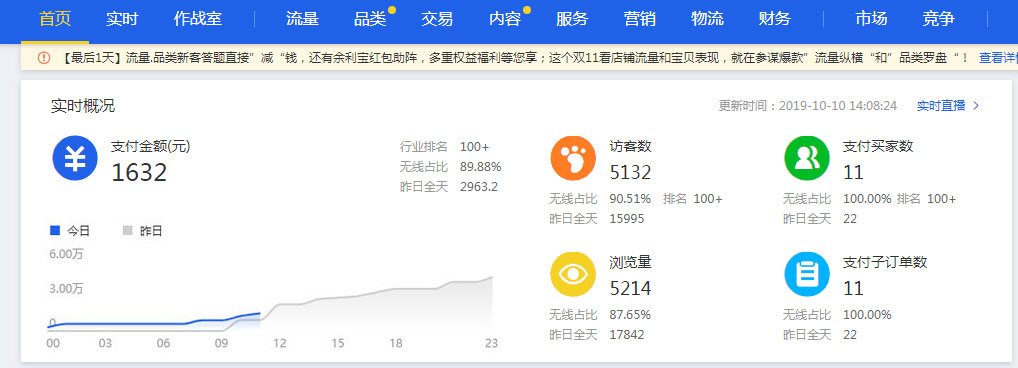Click the 实时概况 heading

tap(83, 106)
